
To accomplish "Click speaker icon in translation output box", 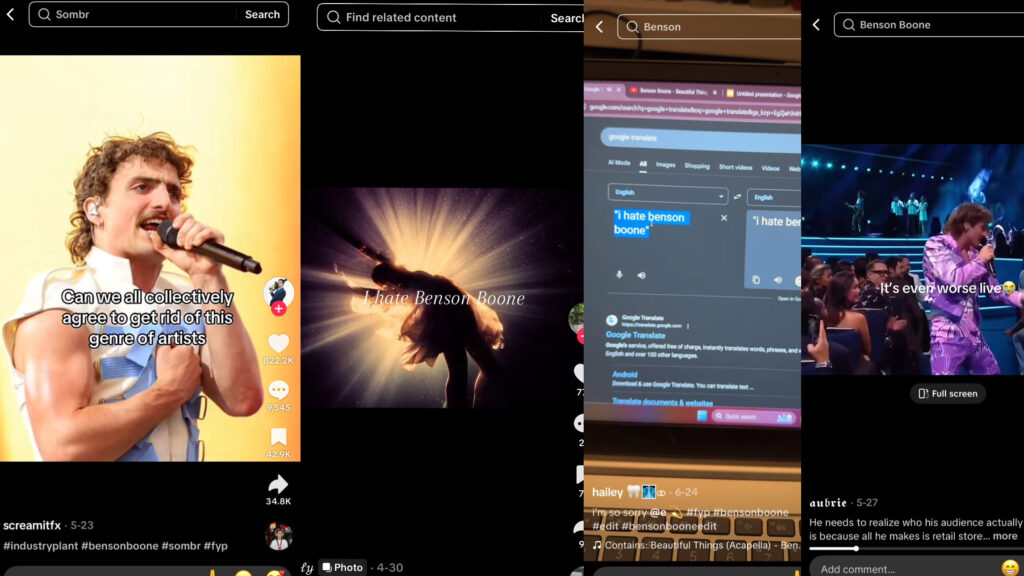I will point(778,280).
